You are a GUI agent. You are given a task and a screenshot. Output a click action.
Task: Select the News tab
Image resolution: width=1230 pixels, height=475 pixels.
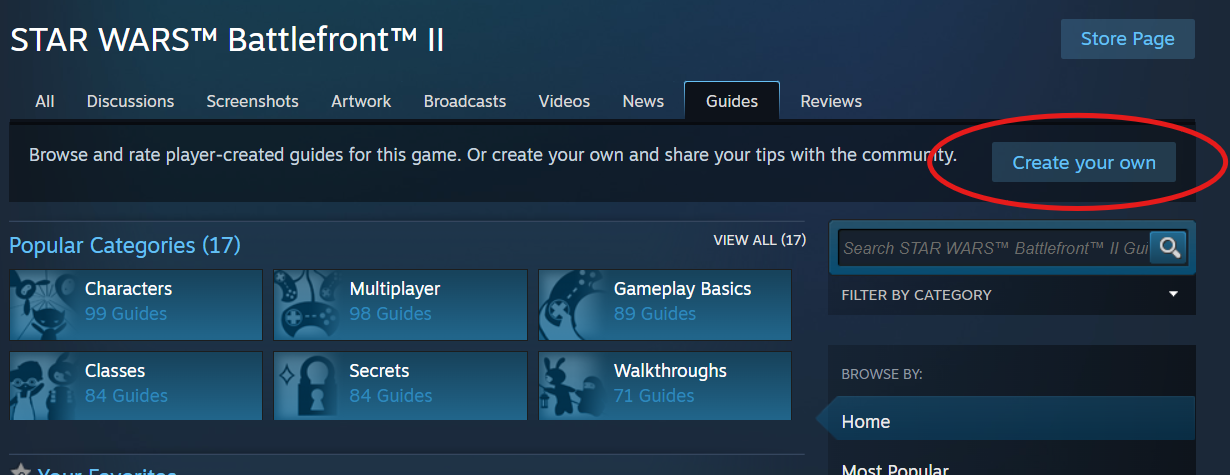tap(643, 101)
